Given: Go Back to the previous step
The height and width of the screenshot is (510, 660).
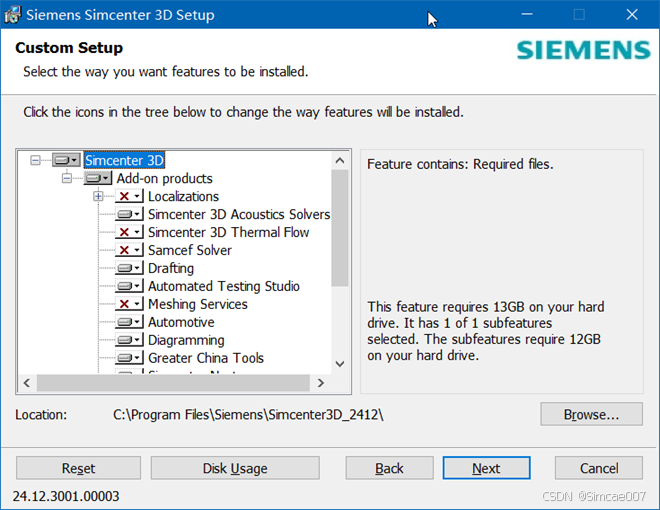Looking at the screenshot, I should (x=389, y=468).
